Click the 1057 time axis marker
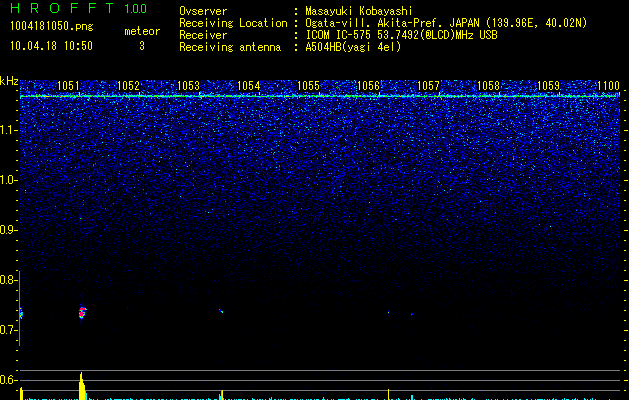 (x=428, y=86)
